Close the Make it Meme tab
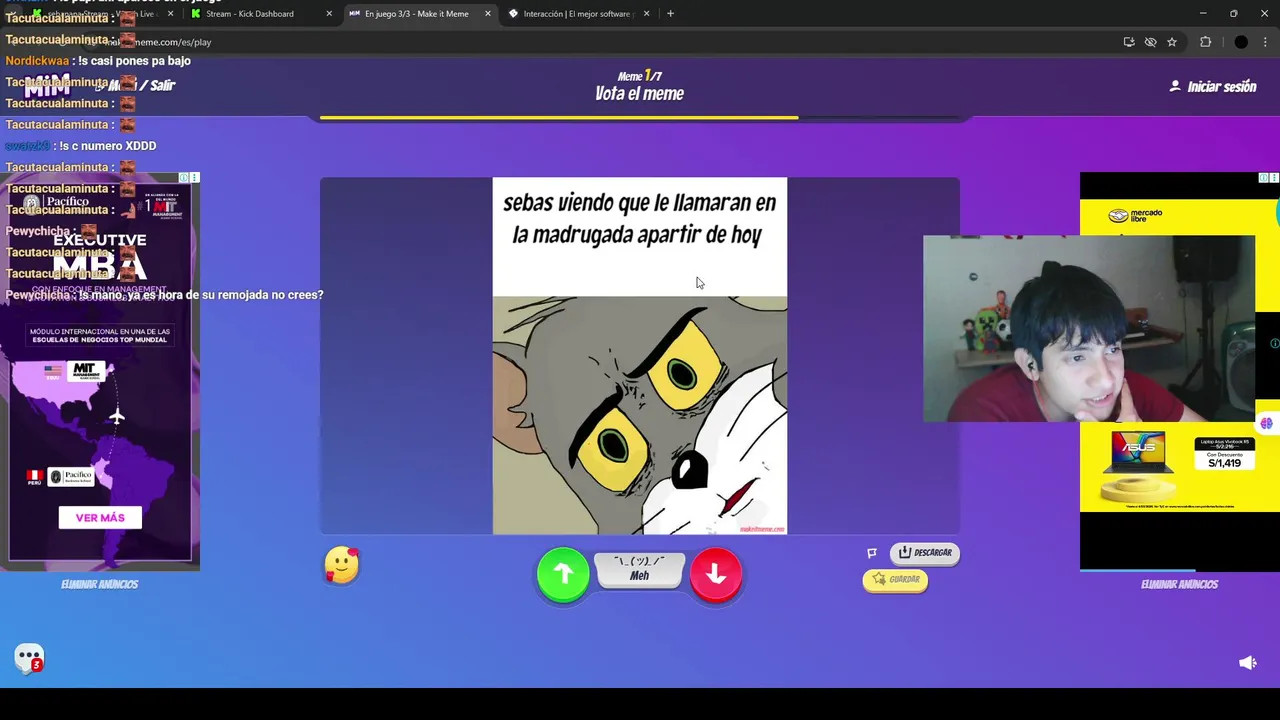 [488, 14]
